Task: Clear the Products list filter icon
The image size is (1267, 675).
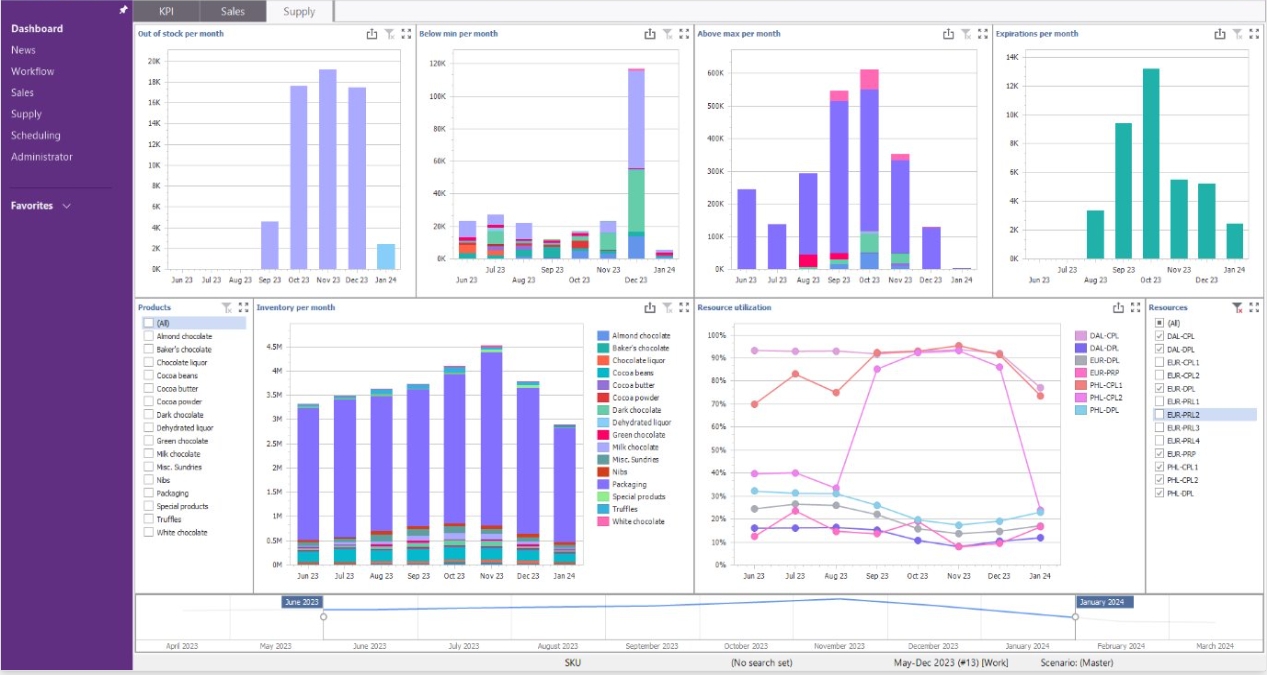Action: click(x=227, y=308)
